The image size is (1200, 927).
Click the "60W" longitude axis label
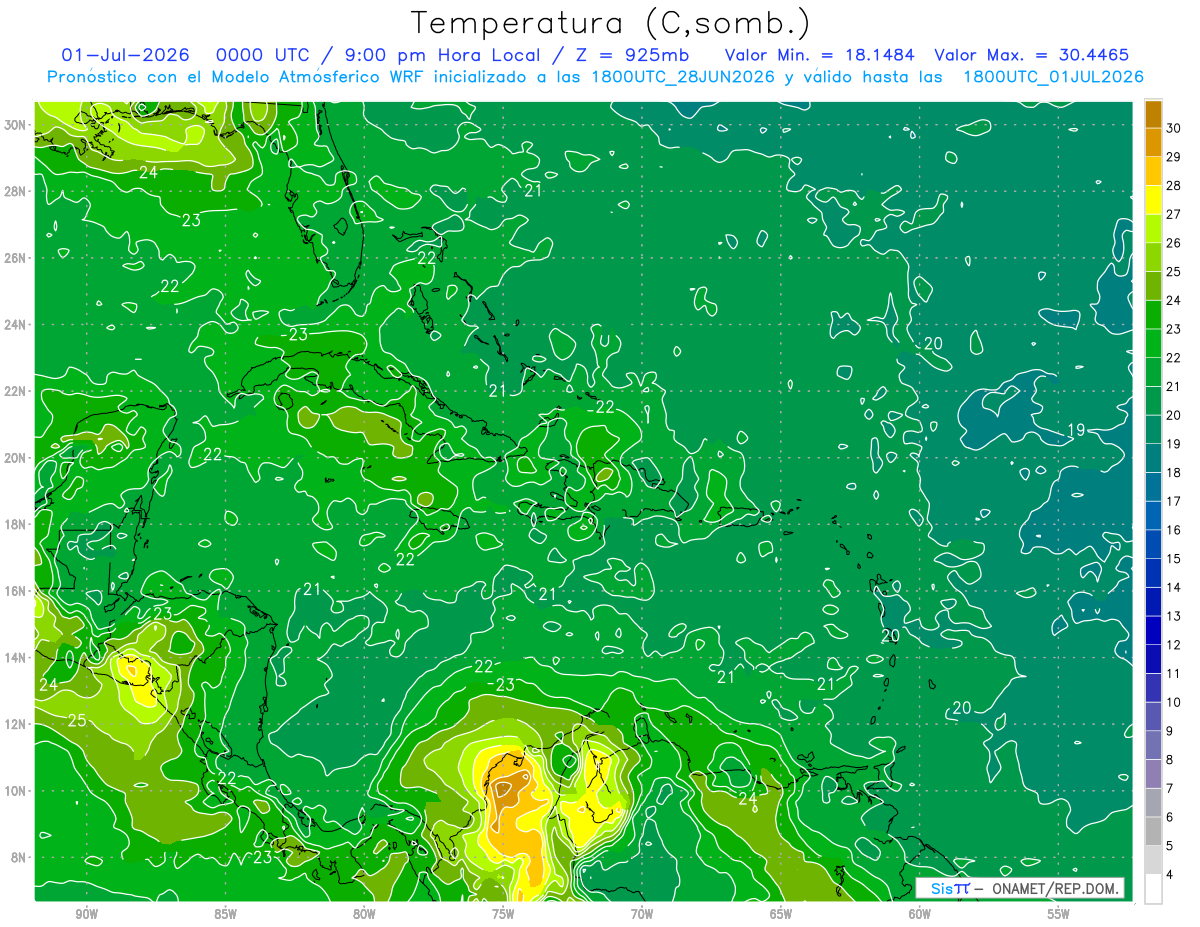point(920,914)
